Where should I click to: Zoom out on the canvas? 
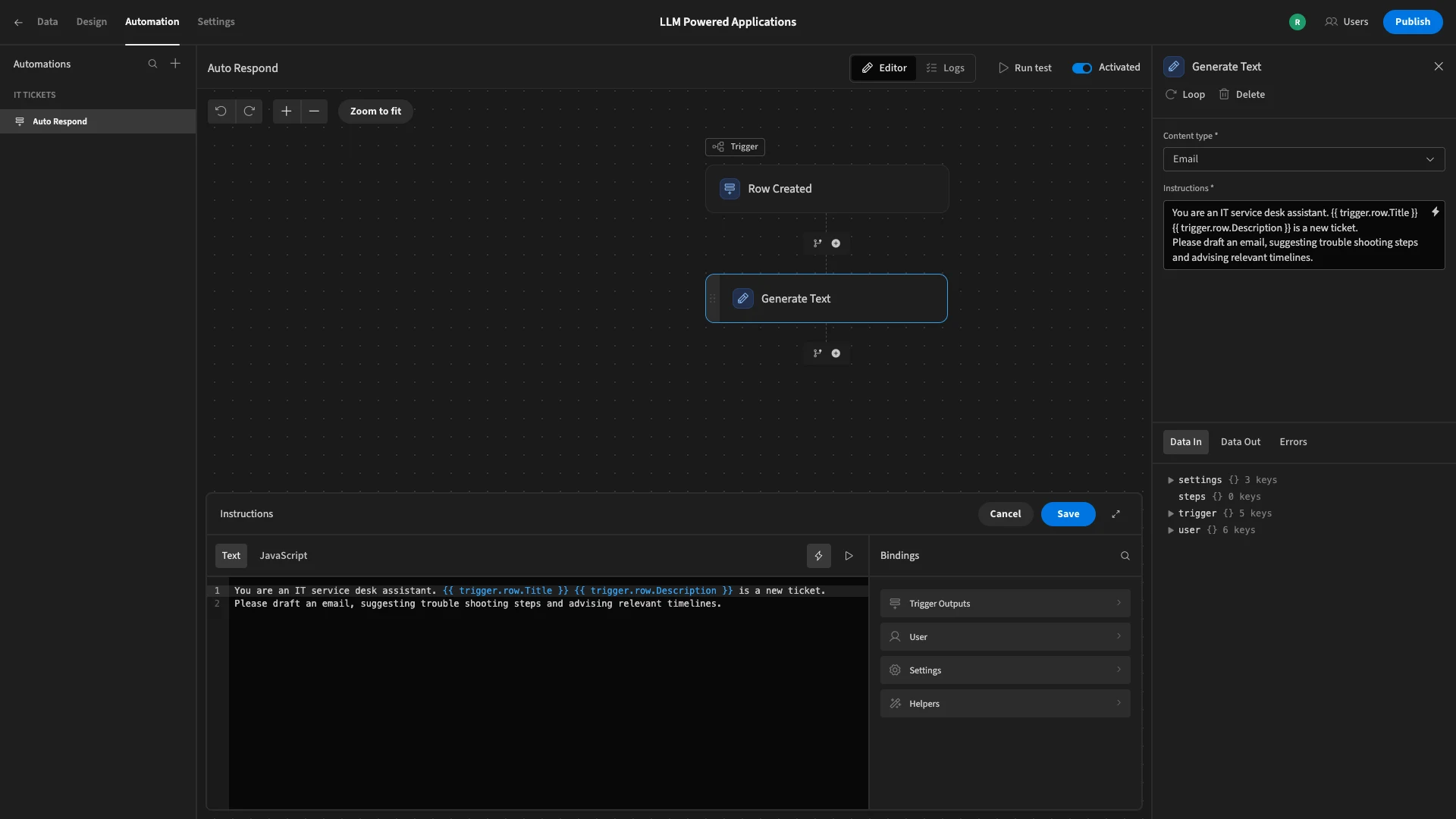(x=314, y=111)
